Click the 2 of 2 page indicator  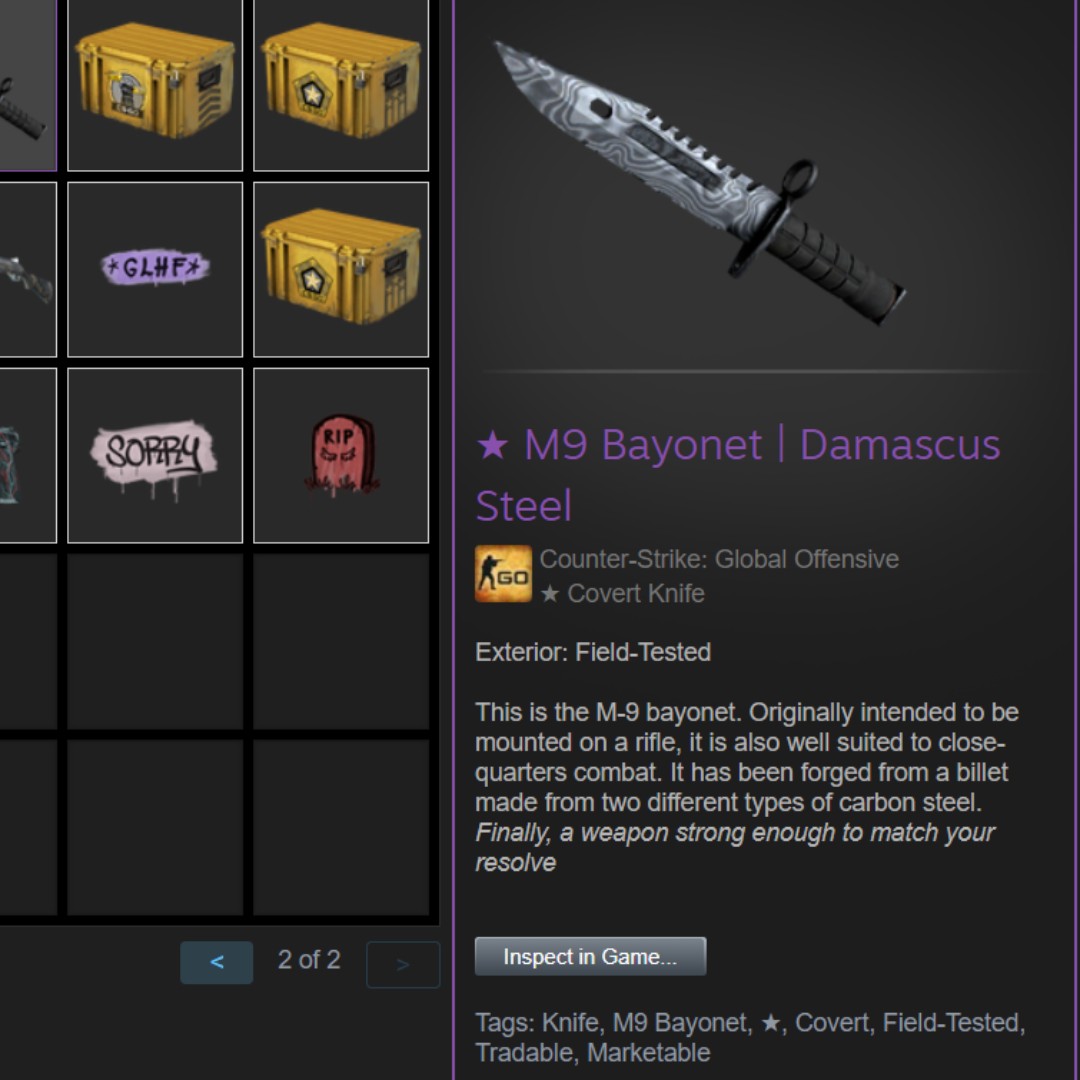(309, 959)
